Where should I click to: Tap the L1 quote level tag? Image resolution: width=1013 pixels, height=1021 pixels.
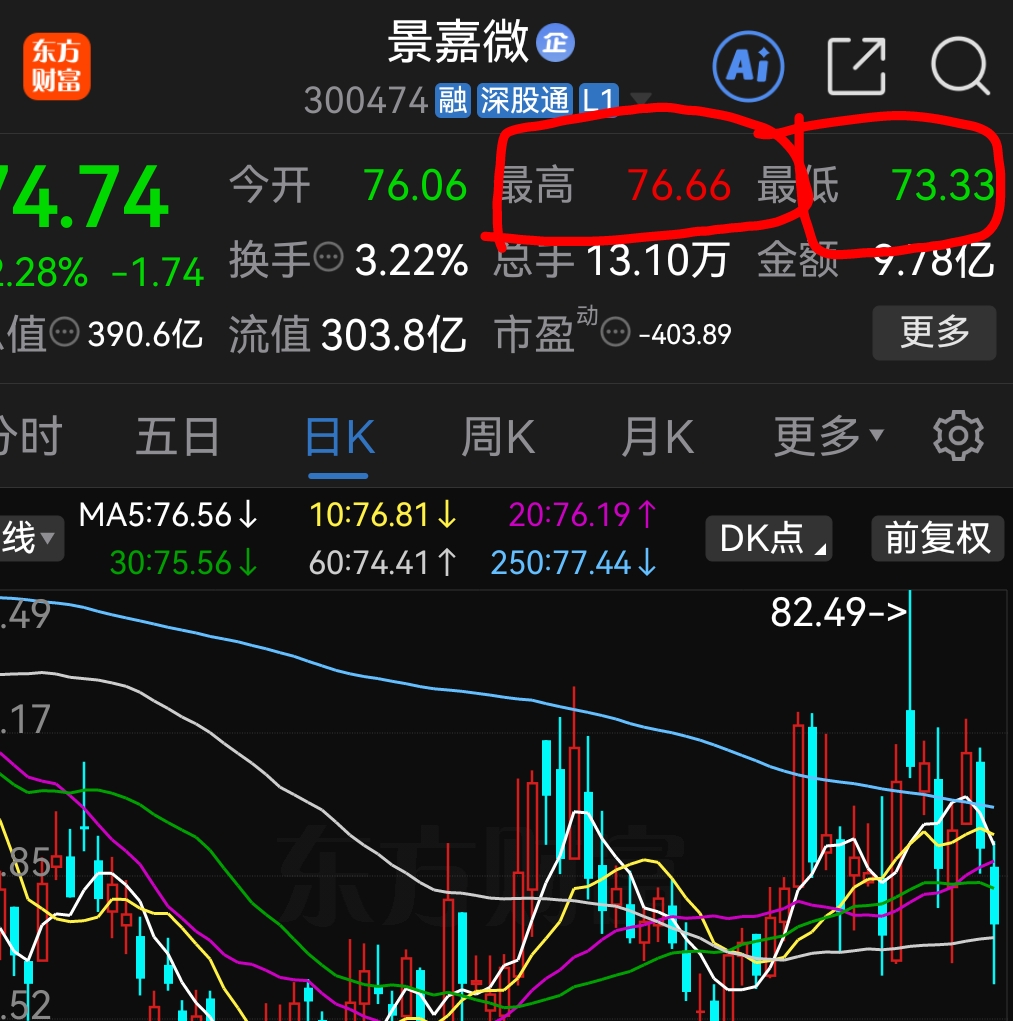[598, 100]
